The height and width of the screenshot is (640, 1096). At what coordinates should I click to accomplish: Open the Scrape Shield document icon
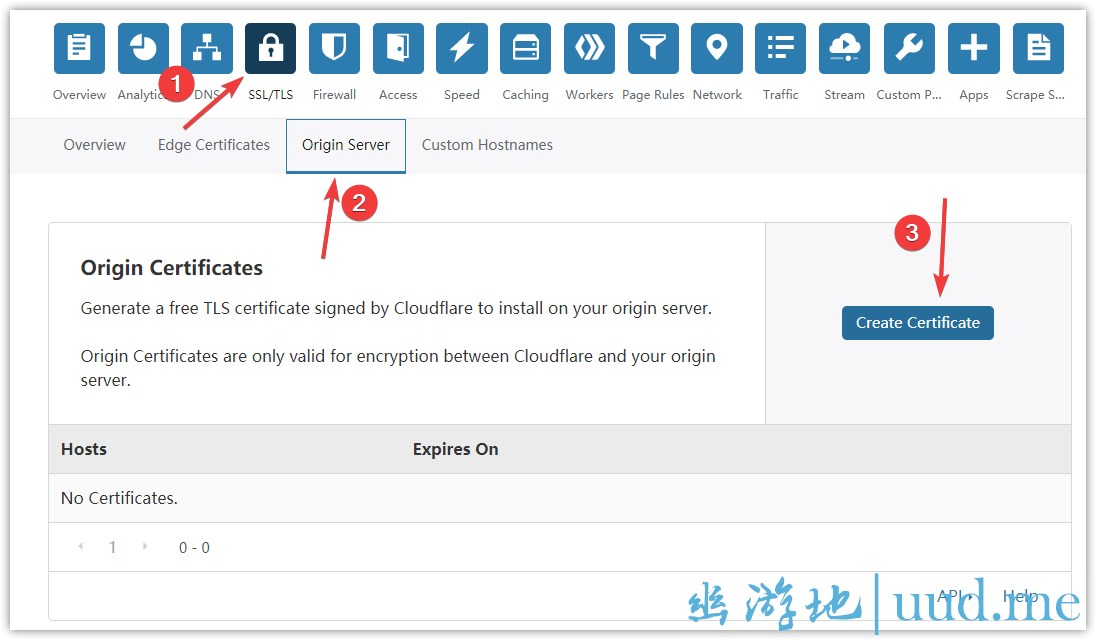pyautogui.click(x=1038, y=49)
